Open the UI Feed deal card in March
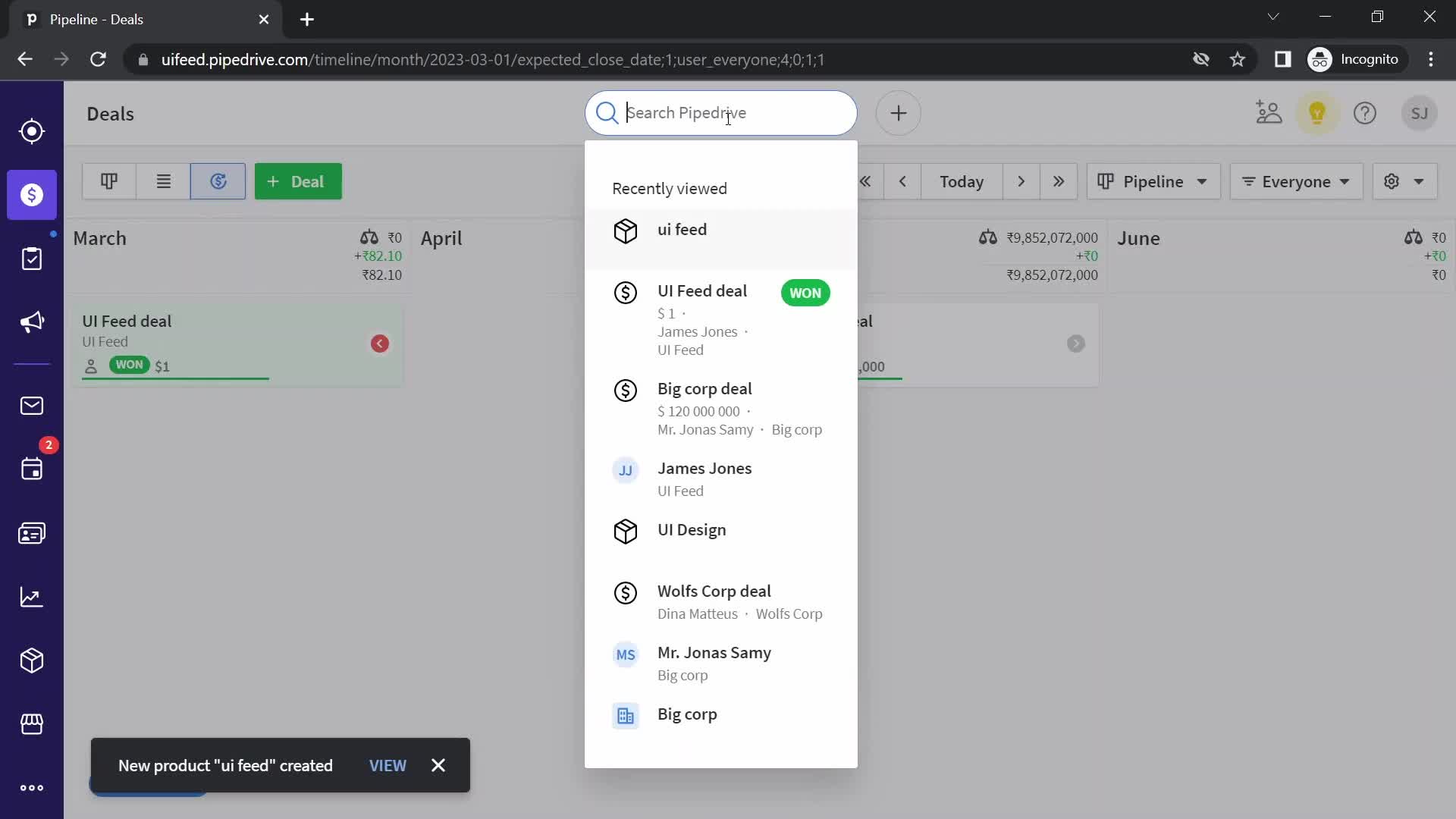Screen dimensions: 1456x819 point(237,345)
